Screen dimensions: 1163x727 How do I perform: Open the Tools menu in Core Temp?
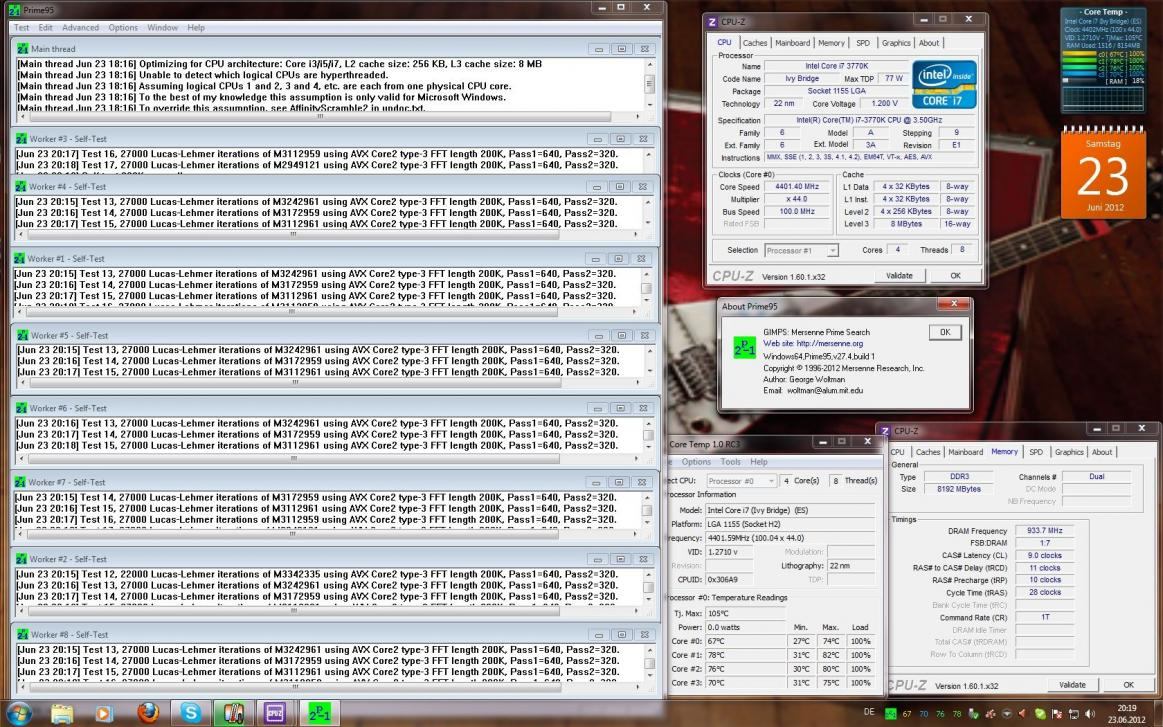pyautogui.click(x=731, y=461)
